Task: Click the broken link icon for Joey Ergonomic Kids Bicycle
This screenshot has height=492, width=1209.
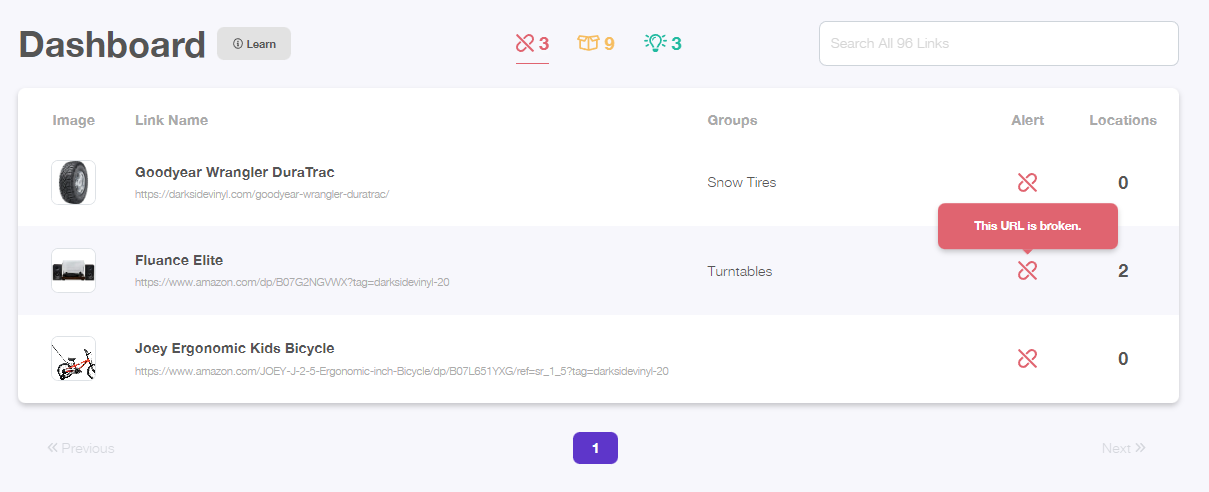Action: coord(1027,358)
